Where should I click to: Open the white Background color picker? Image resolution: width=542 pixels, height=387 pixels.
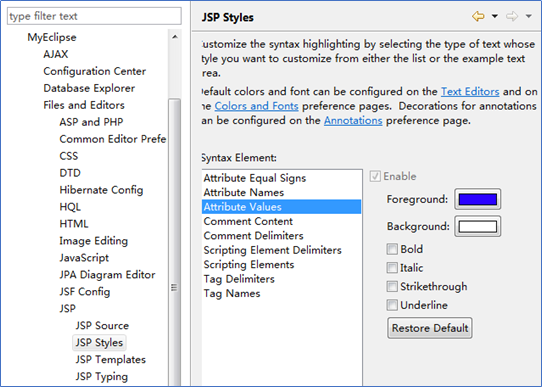point(478,226)
